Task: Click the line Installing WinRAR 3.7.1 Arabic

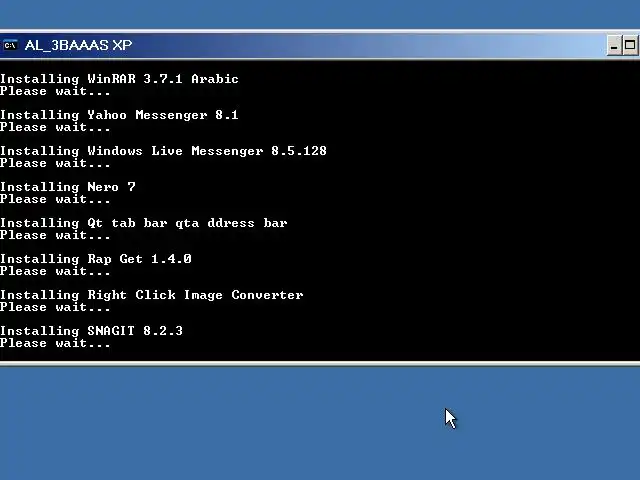Action: [119, 78]
